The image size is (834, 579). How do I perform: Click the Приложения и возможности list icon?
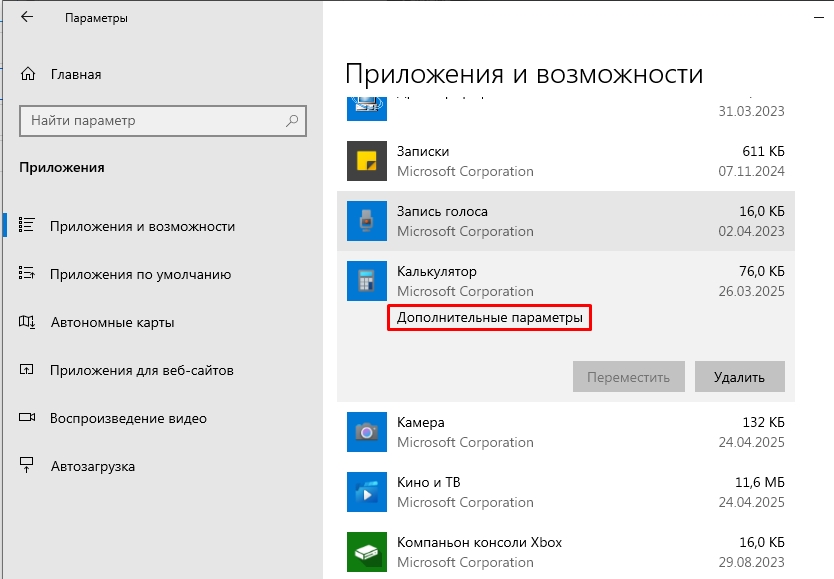coord(27,225)
